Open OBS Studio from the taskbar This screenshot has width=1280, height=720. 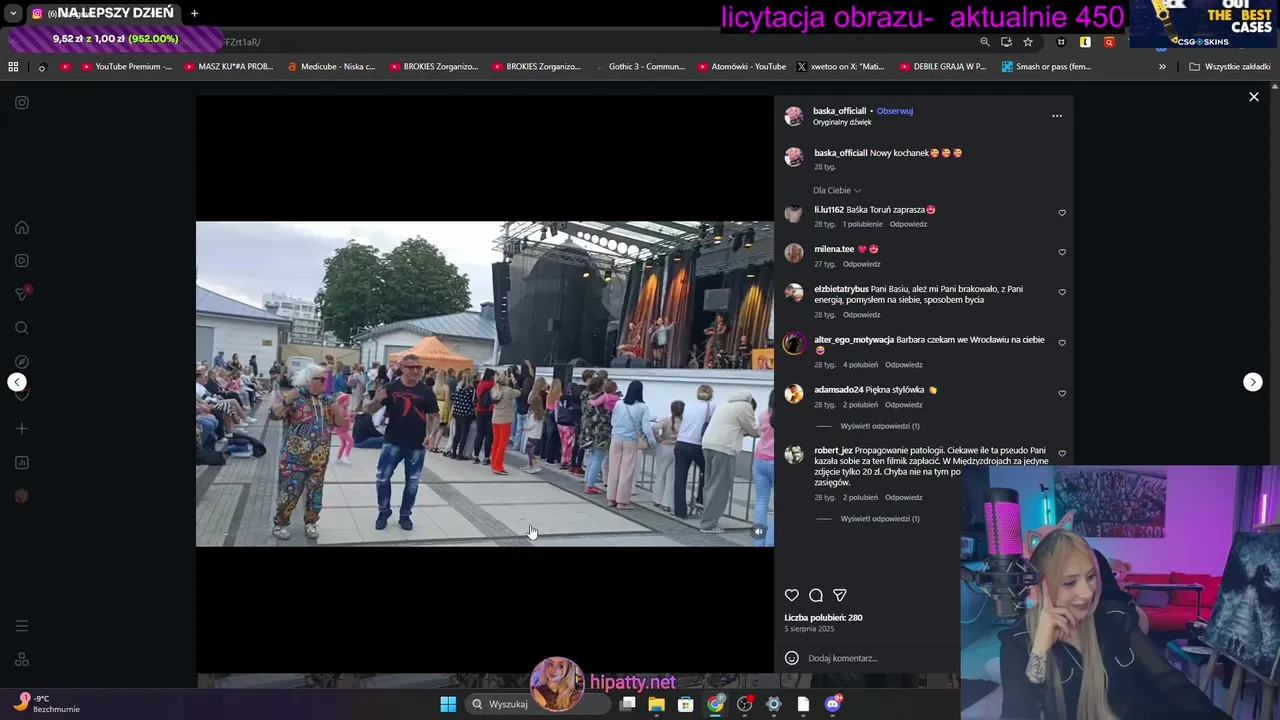coord(744,704)
